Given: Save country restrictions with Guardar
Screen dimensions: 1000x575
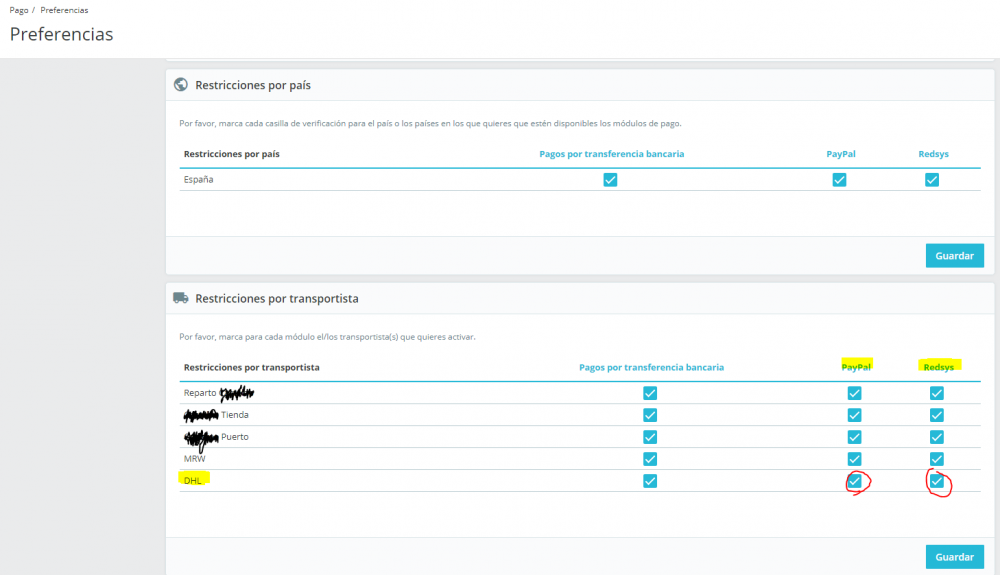Looking at the screenshot, I should (x=954, y=256).
